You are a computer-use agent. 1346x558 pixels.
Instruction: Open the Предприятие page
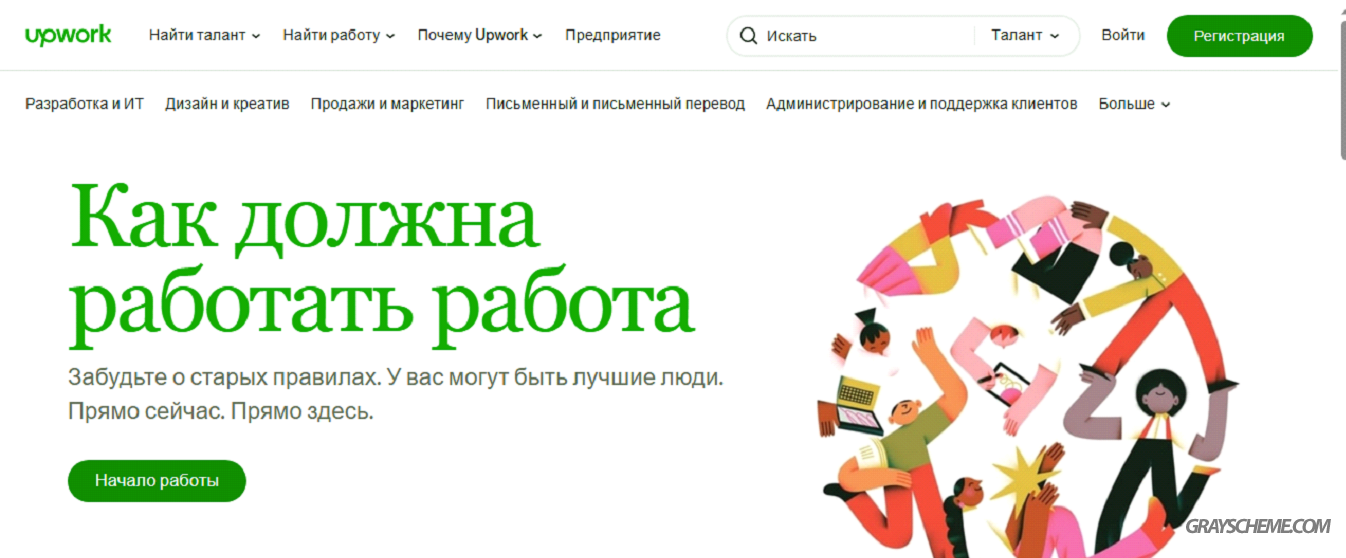pyautogui.click(x=613, y=35)
